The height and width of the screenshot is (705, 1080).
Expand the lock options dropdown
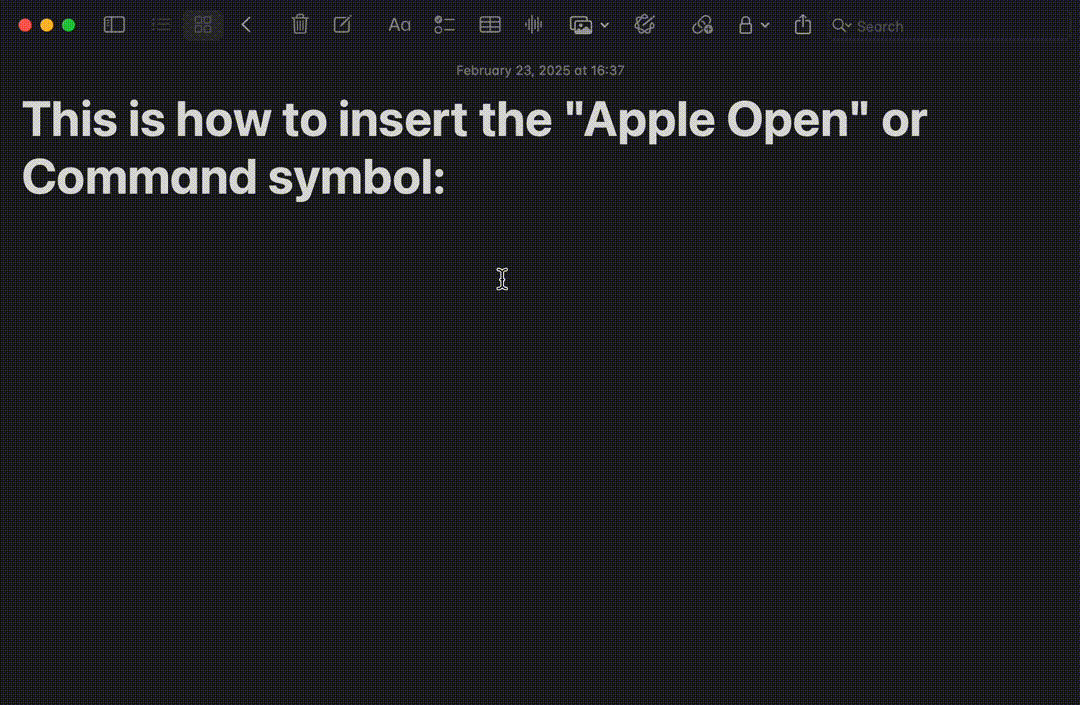coord(766,25)
